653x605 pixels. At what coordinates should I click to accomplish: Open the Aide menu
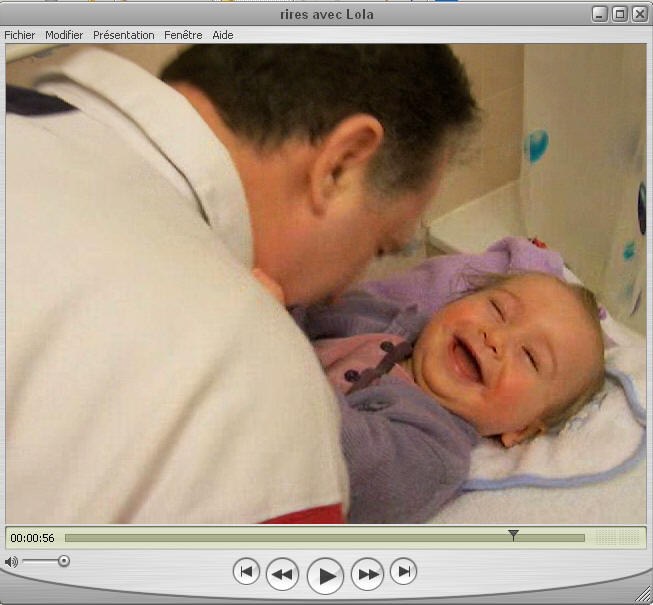[223, 35]
